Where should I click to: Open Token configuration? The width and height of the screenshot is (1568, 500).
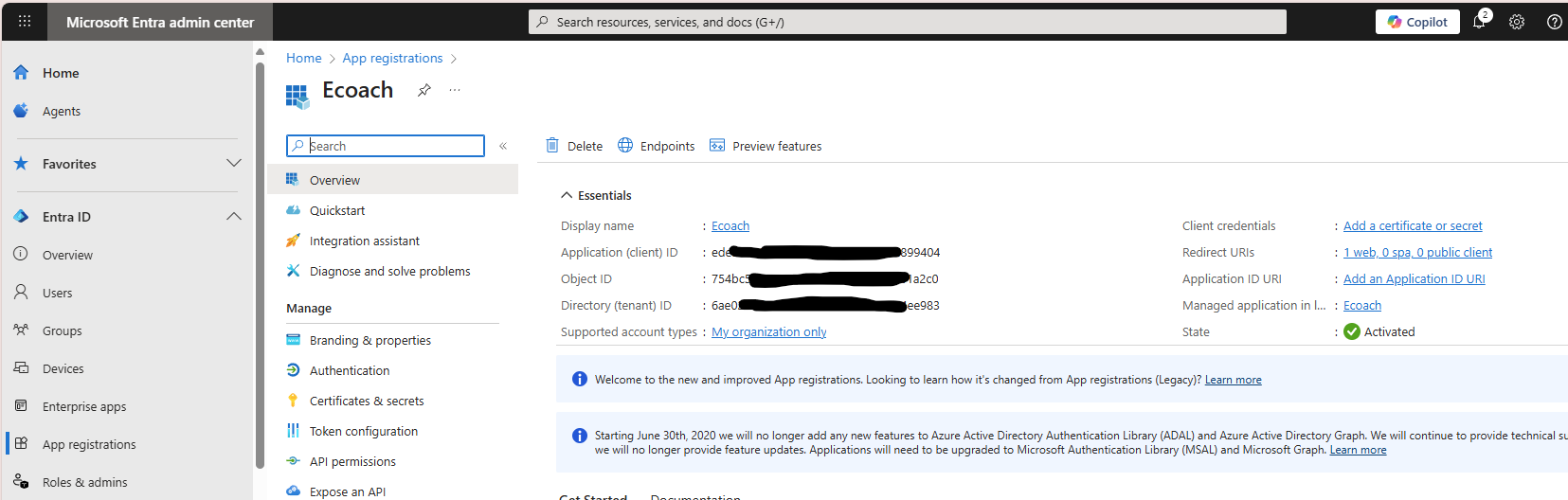pos(364,431)
